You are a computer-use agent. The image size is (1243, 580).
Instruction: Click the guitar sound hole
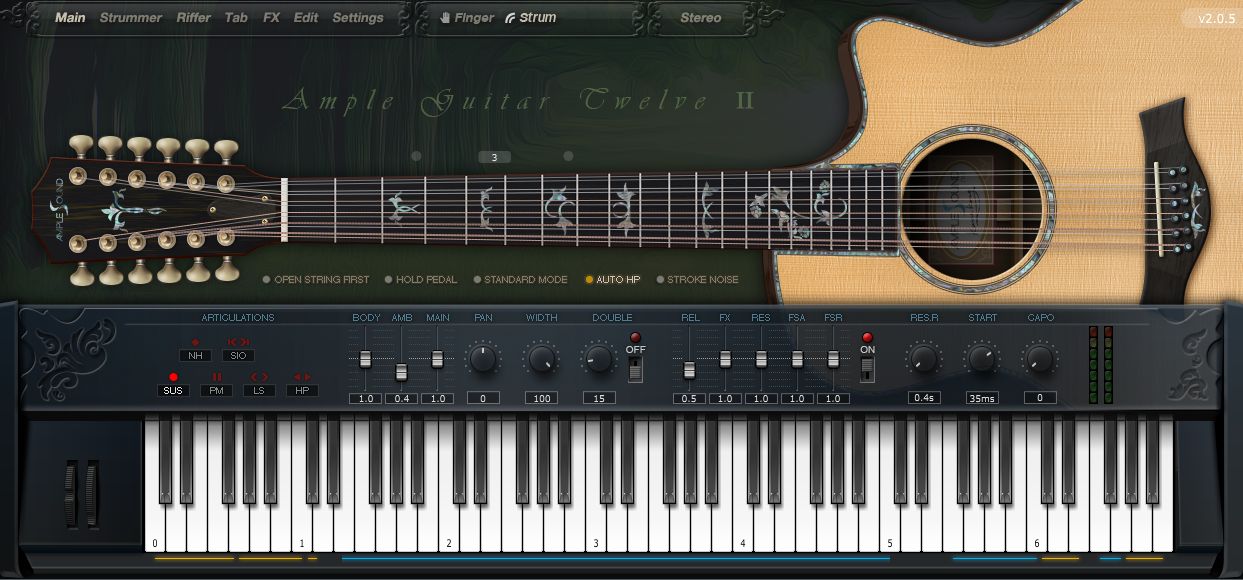[x=972, y=210]
